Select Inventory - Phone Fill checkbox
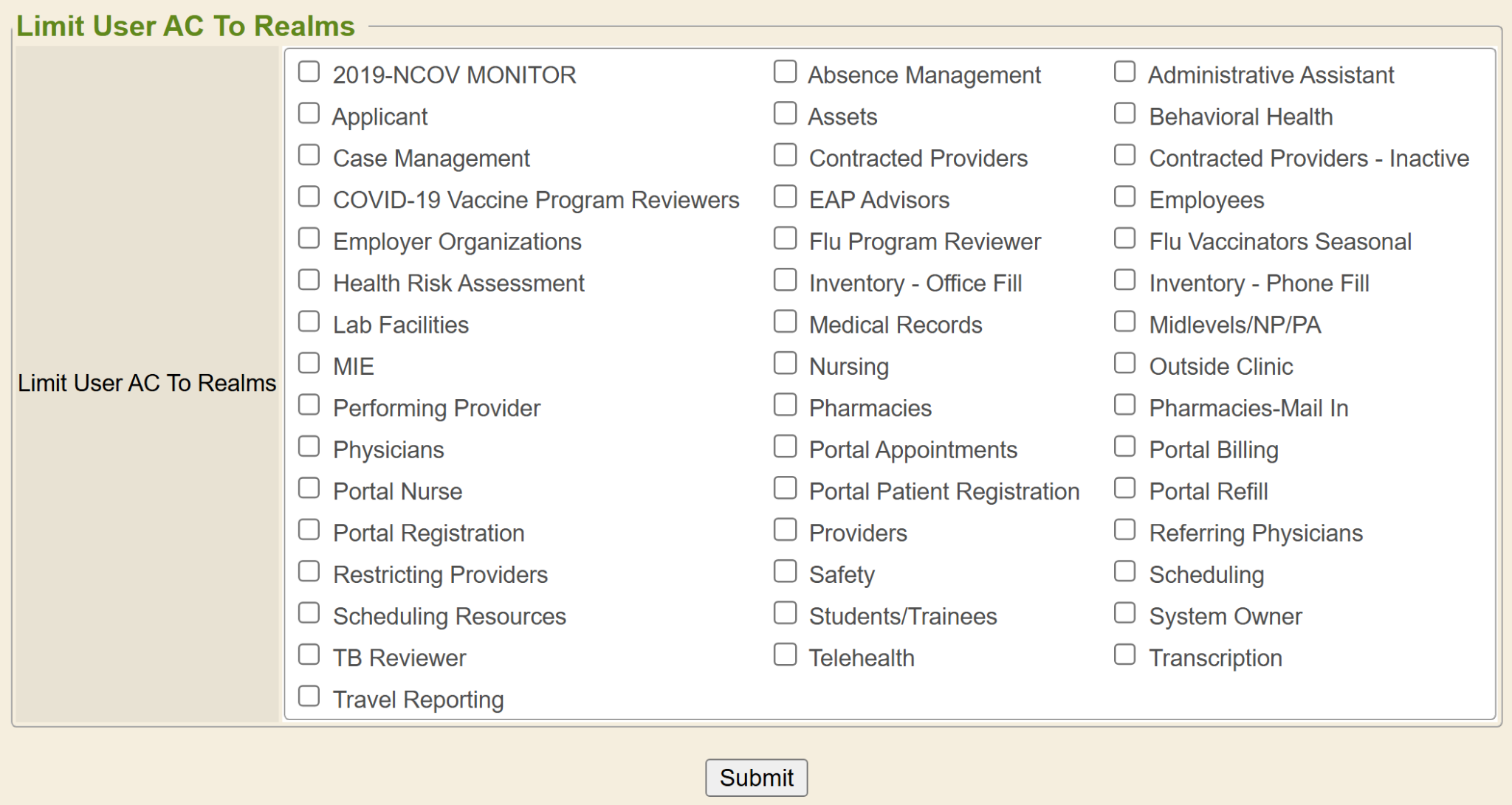The image size is (1512, 805). click(x=1124, y=280)
